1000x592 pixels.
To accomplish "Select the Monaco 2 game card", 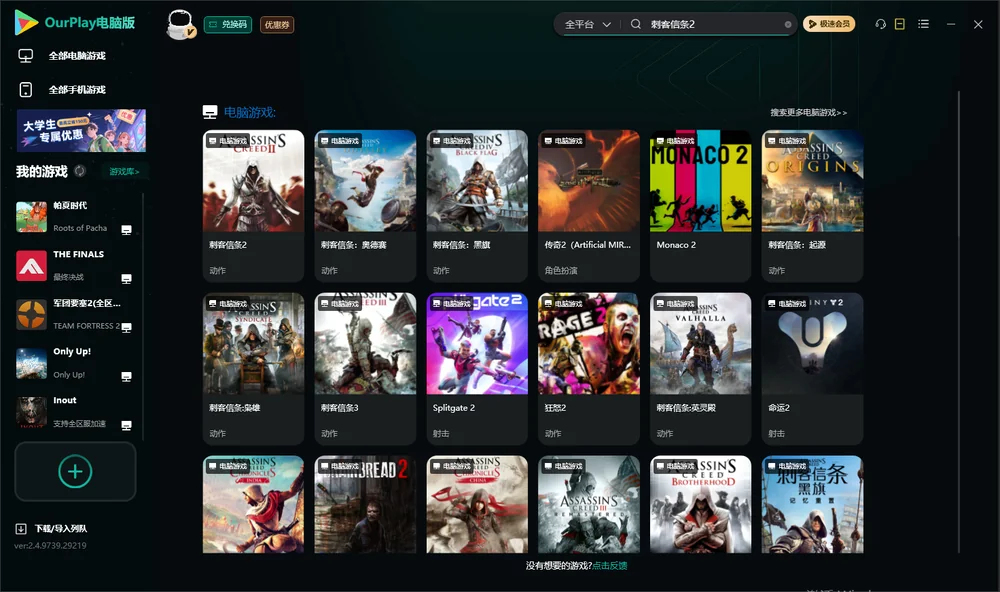I will (700, 205).
